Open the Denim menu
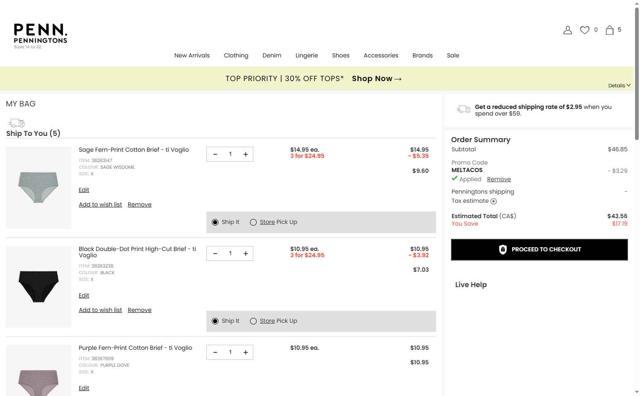 272,56
